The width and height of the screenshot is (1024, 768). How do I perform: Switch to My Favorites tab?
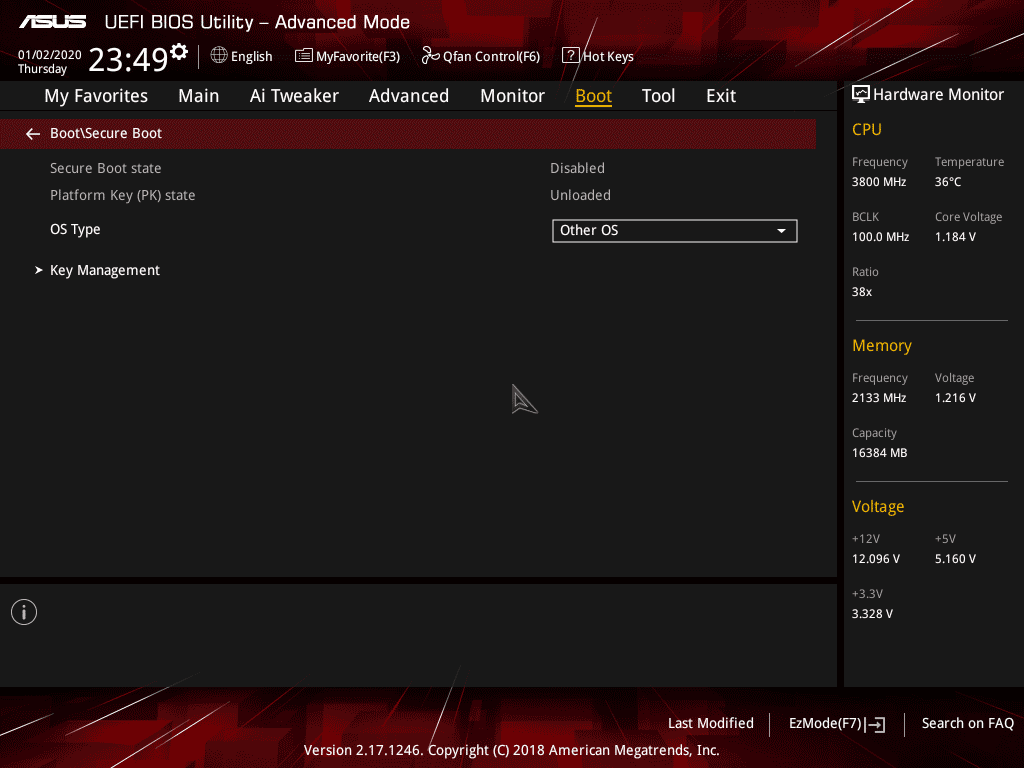[x=96, y=96]
